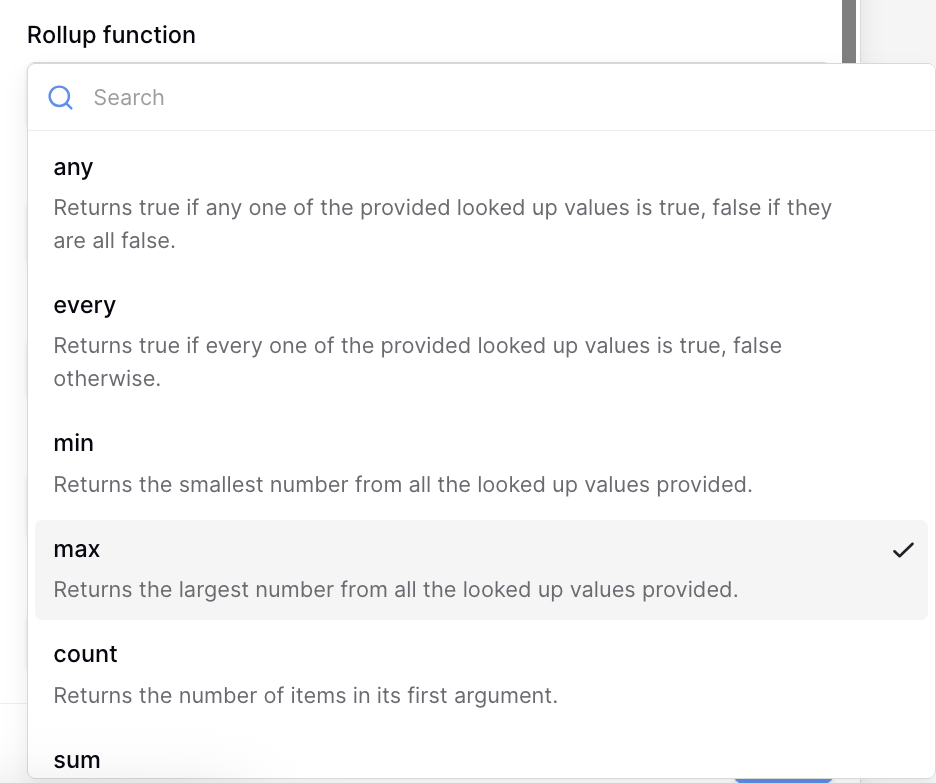
Task: Focus the Search input field
Action: [x=450, y=98]
